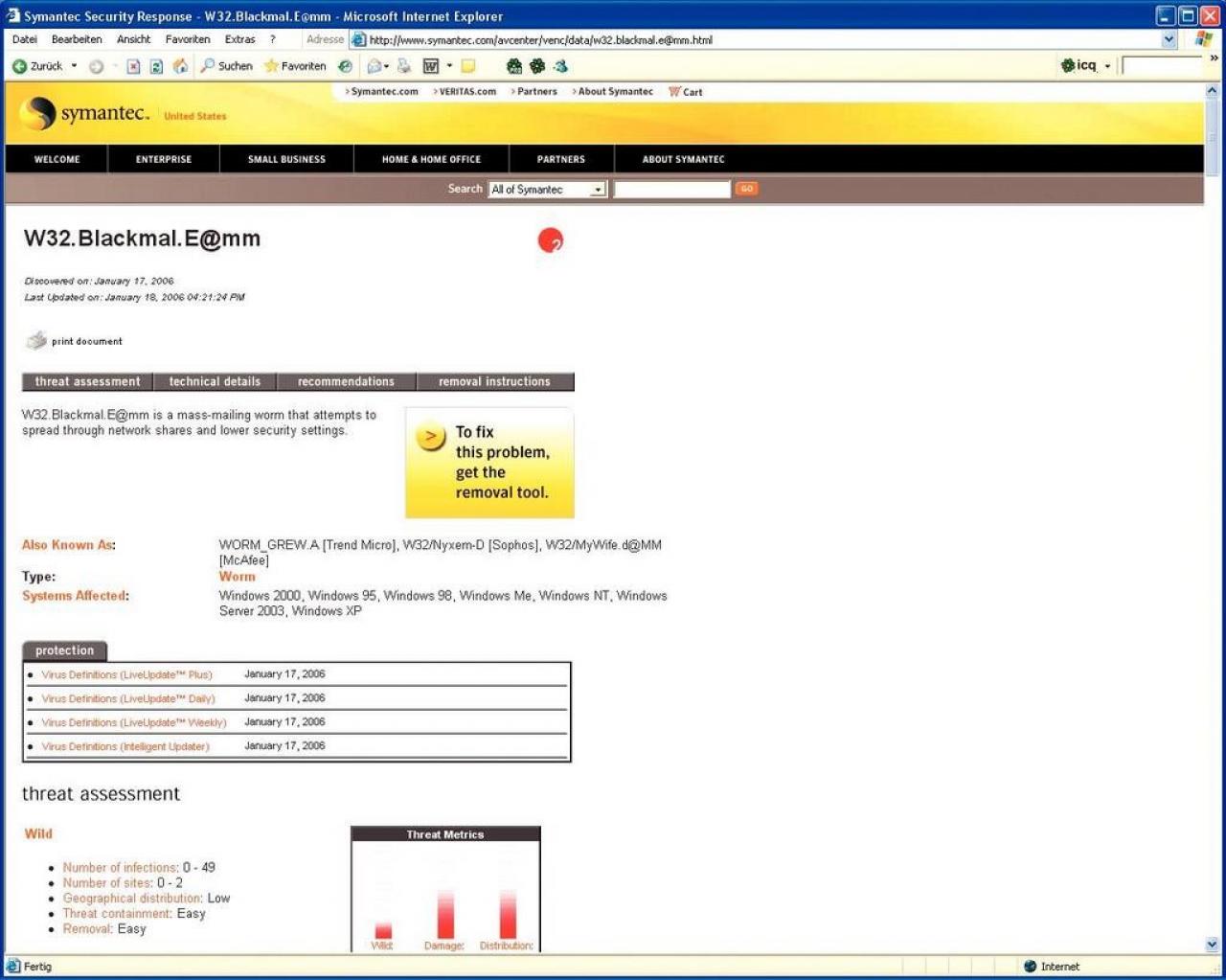Click the Zurück back button
Screen dimensions: 1226x980
(37, 66)
